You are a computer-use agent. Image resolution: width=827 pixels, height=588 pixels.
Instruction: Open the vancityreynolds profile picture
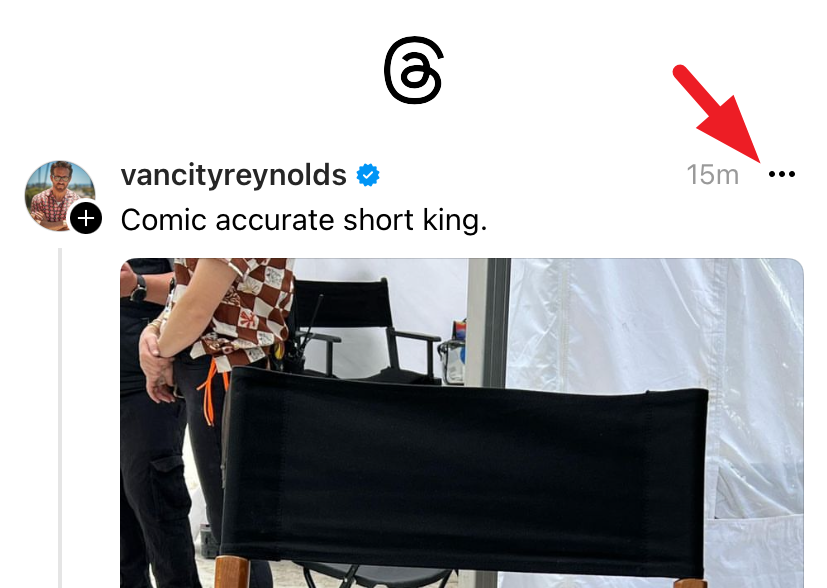tap(60, 196)
